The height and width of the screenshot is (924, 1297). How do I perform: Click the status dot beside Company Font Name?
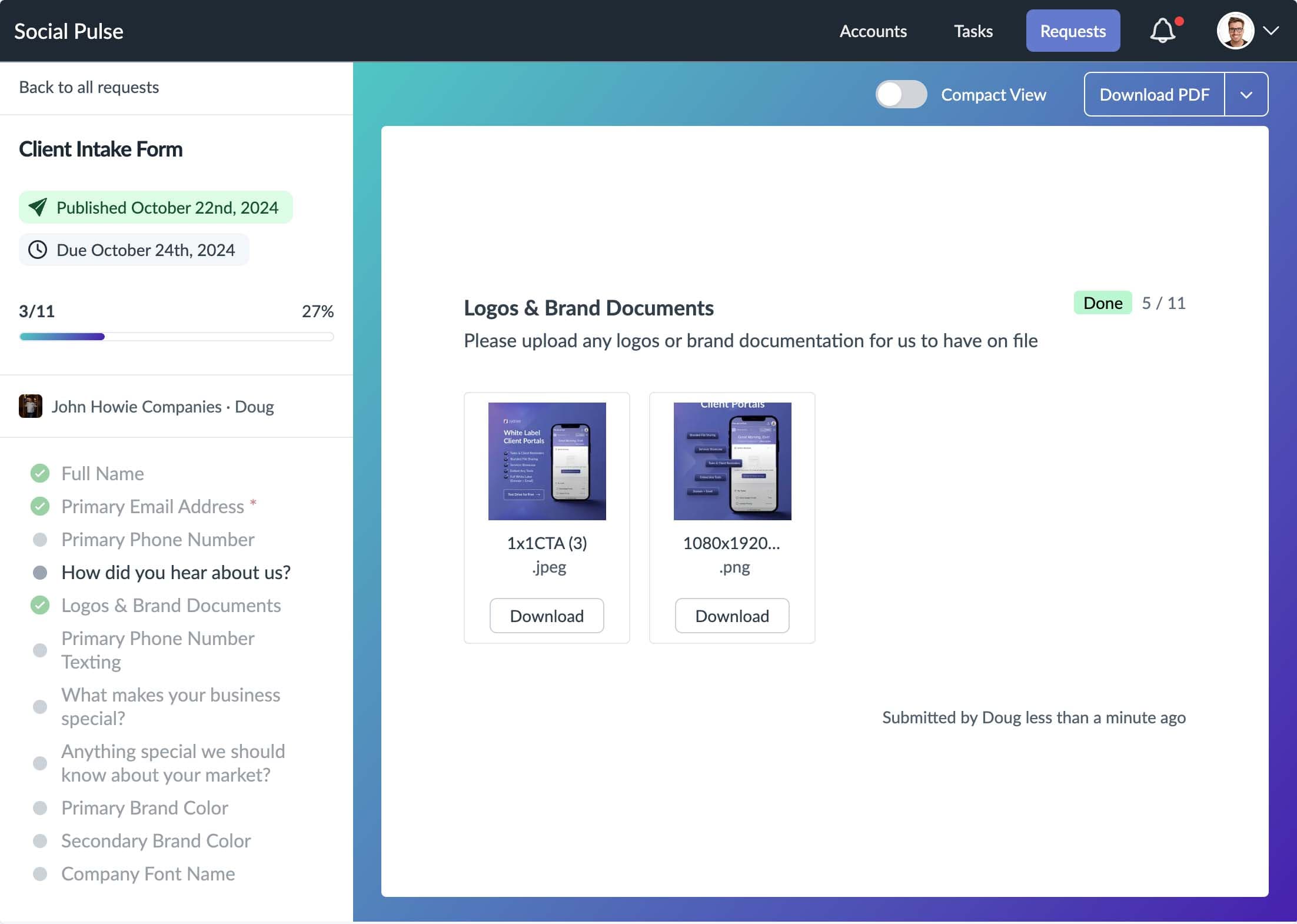click(40, 874)
